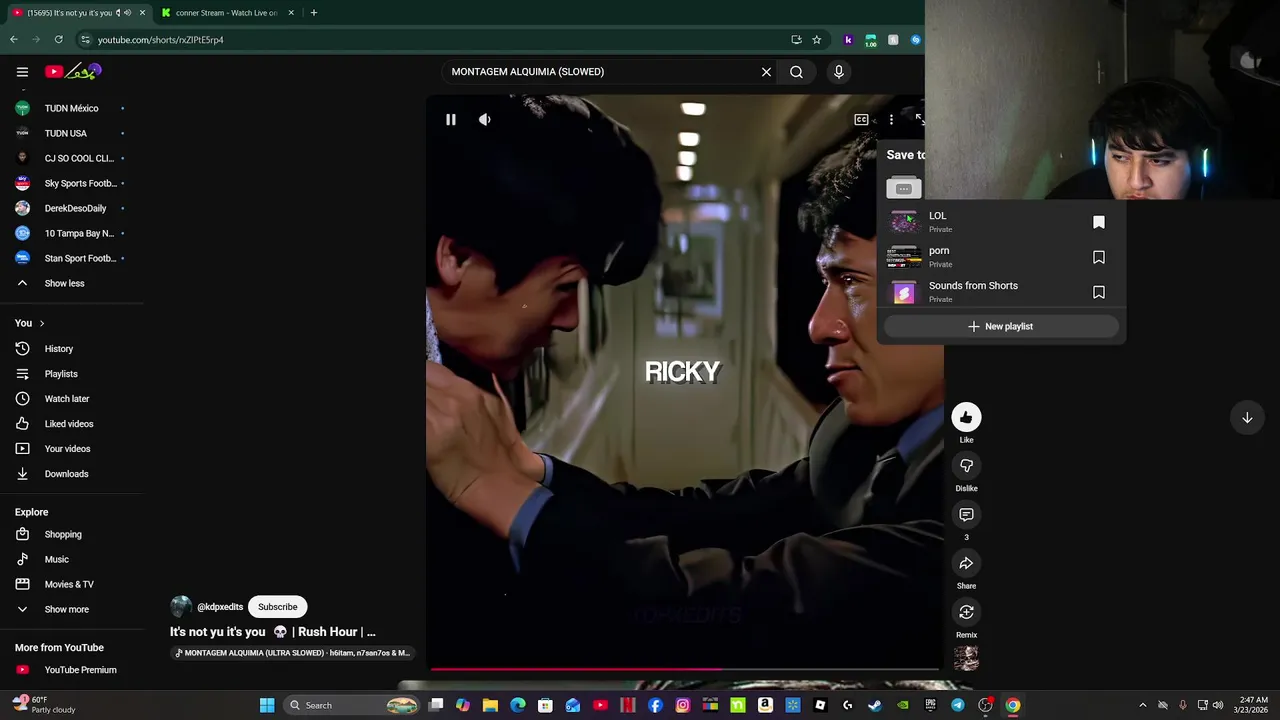1280x720 pixels.
Task: Open TUDN México subscription
Action: click(70, 108)
